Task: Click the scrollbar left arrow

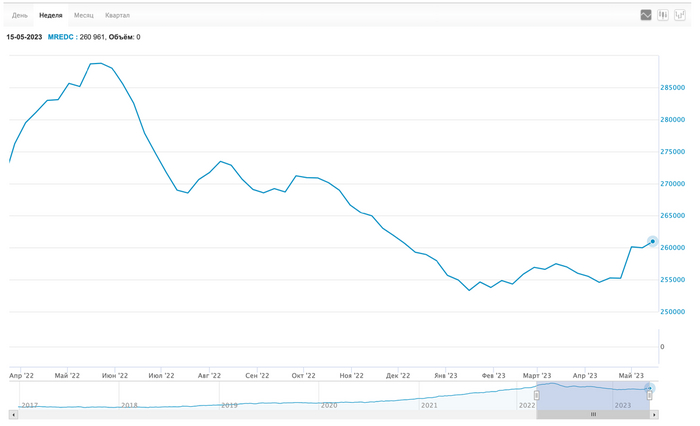Action: click(13, 415)
